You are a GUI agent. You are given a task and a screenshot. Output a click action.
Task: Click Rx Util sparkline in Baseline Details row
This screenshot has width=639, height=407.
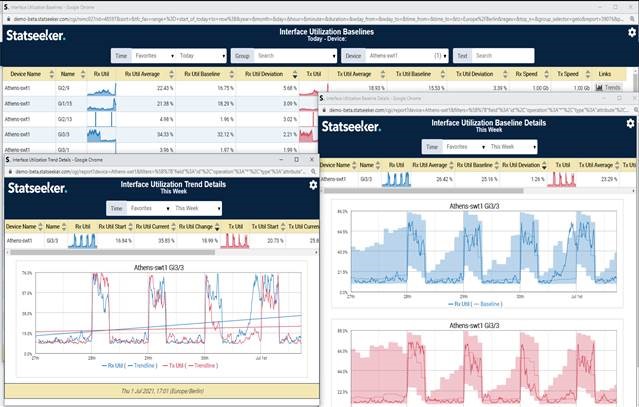(396, 179)
